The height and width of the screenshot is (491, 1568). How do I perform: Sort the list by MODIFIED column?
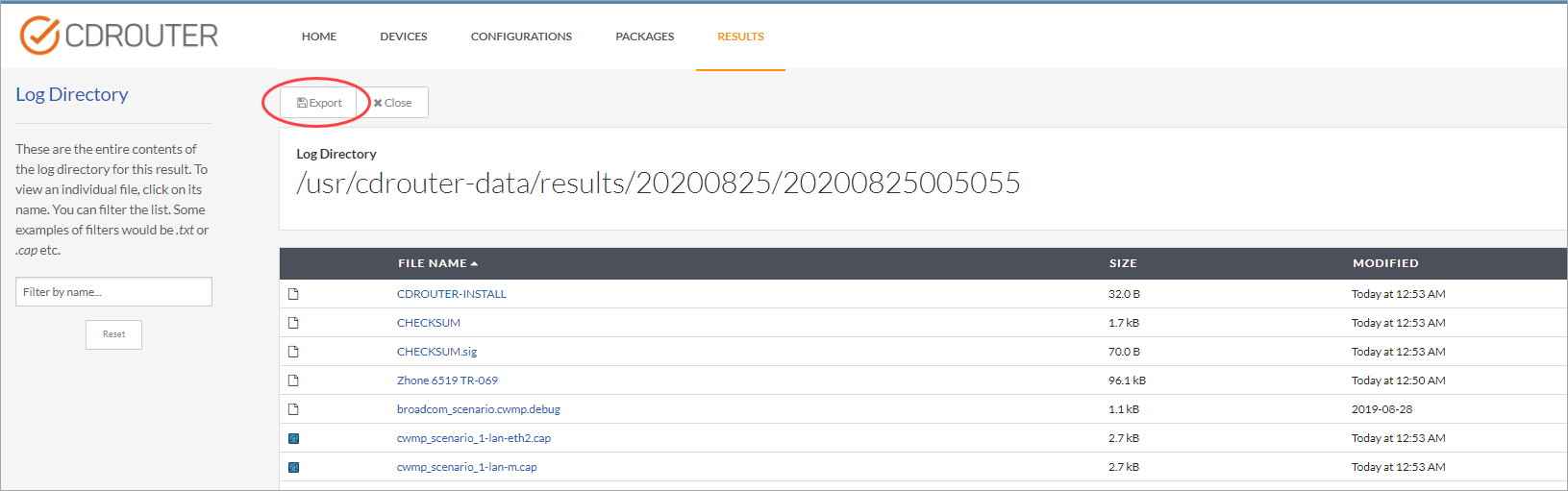point(1385,263)
